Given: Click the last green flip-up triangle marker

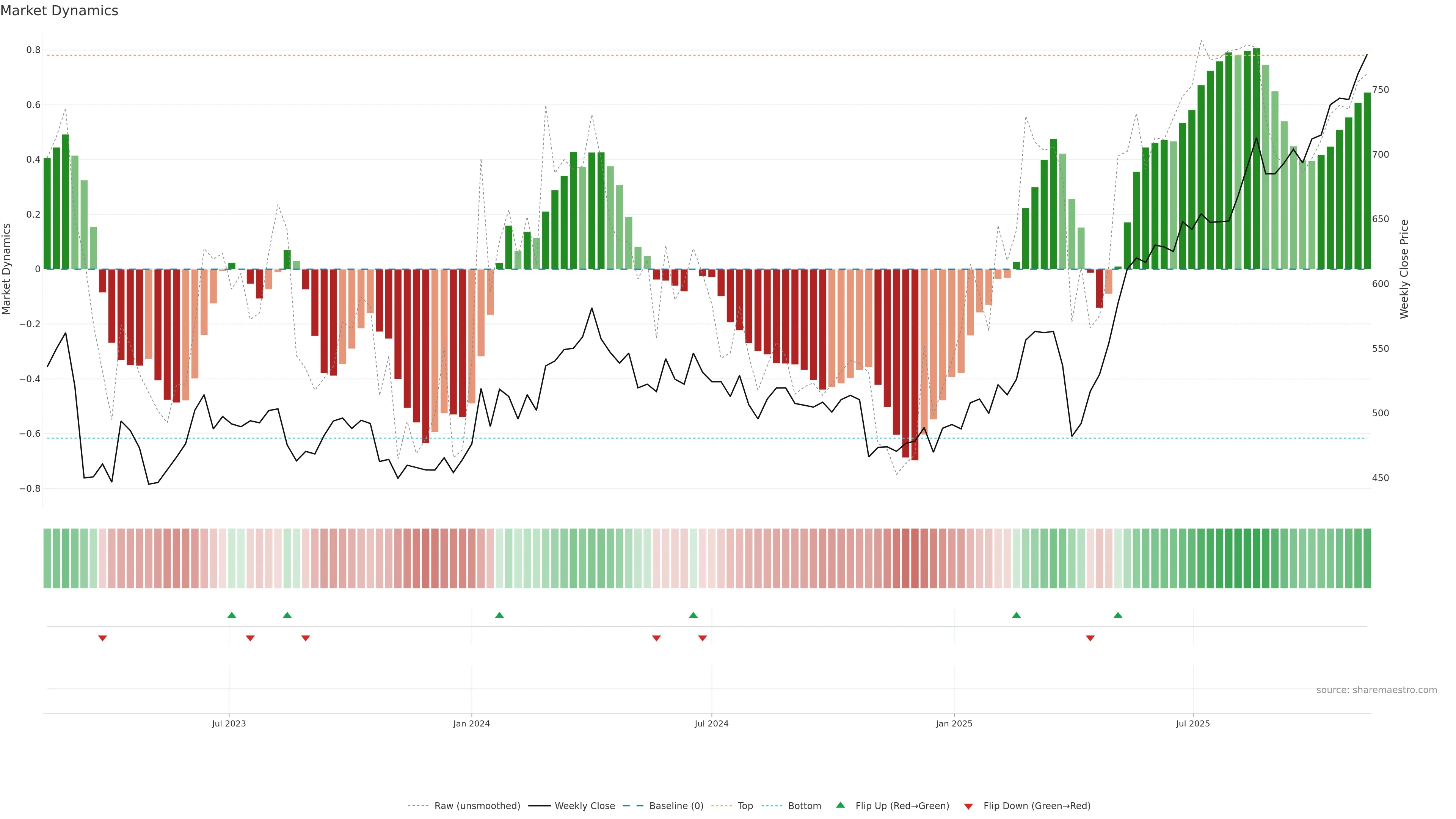Looking at the screenshot, I should coord(1118,615).
